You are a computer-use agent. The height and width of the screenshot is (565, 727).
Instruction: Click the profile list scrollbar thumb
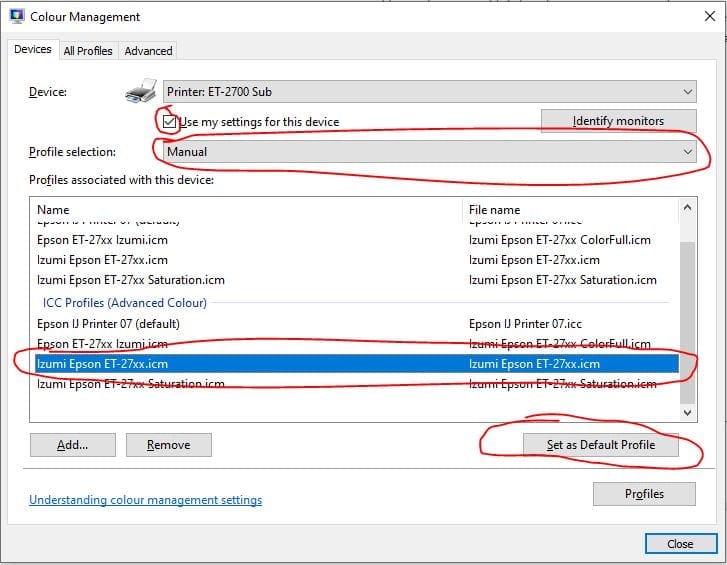point(687,322)
